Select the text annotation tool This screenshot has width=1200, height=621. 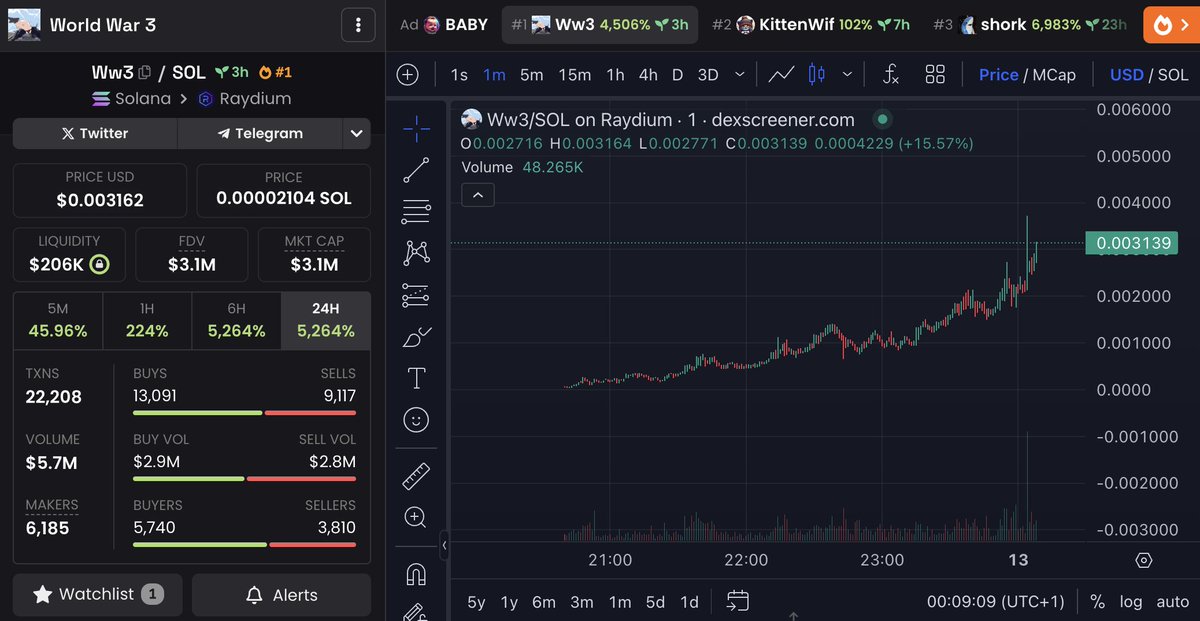coord(416,378)
